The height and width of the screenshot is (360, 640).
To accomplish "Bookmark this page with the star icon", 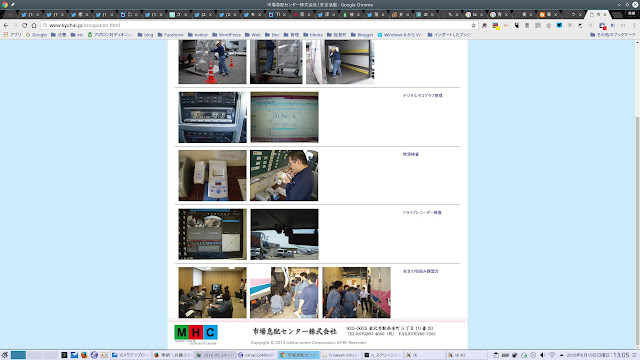I will [x=473, y=25].
